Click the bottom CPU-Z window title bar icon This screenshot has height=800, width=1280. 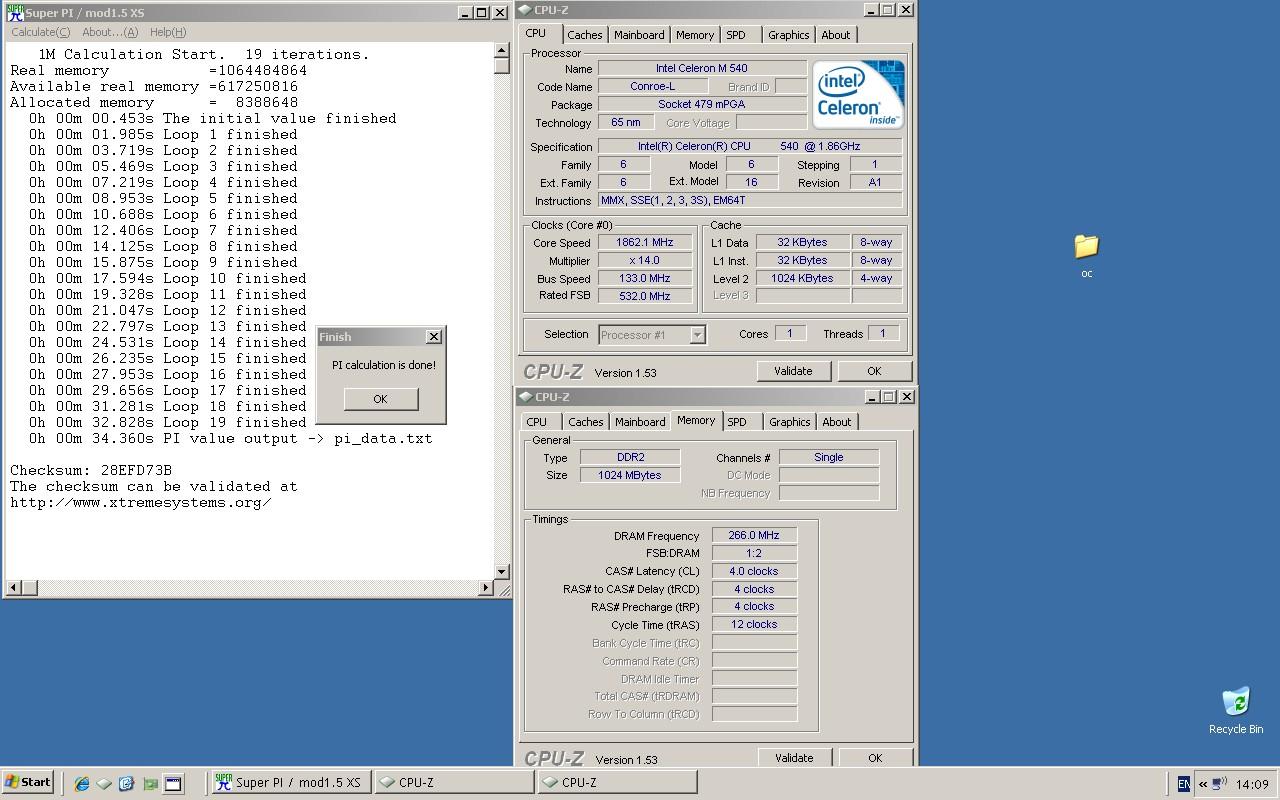[x=526, y=397]
